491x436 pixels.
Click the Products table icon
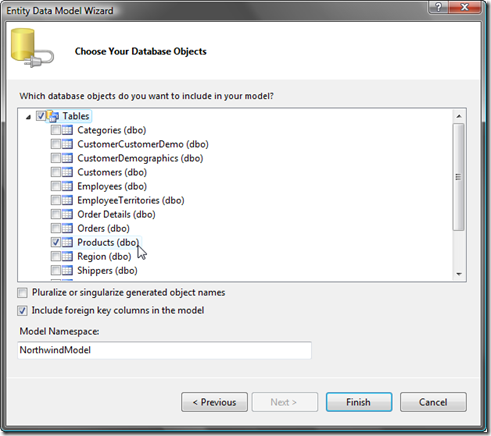tap(67, 242)
